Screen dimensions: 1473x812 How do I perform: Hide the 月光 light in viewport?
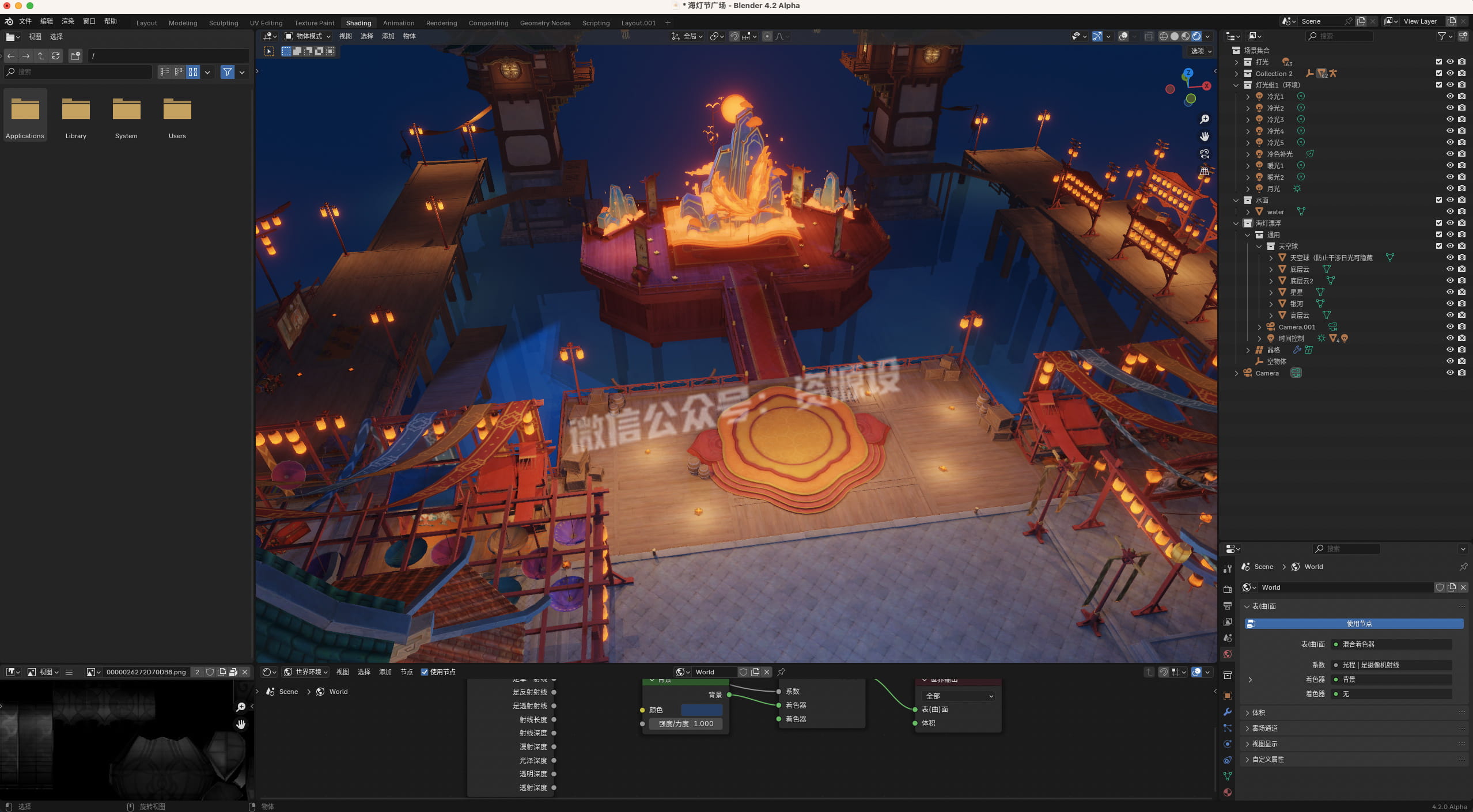(1451, 188)
